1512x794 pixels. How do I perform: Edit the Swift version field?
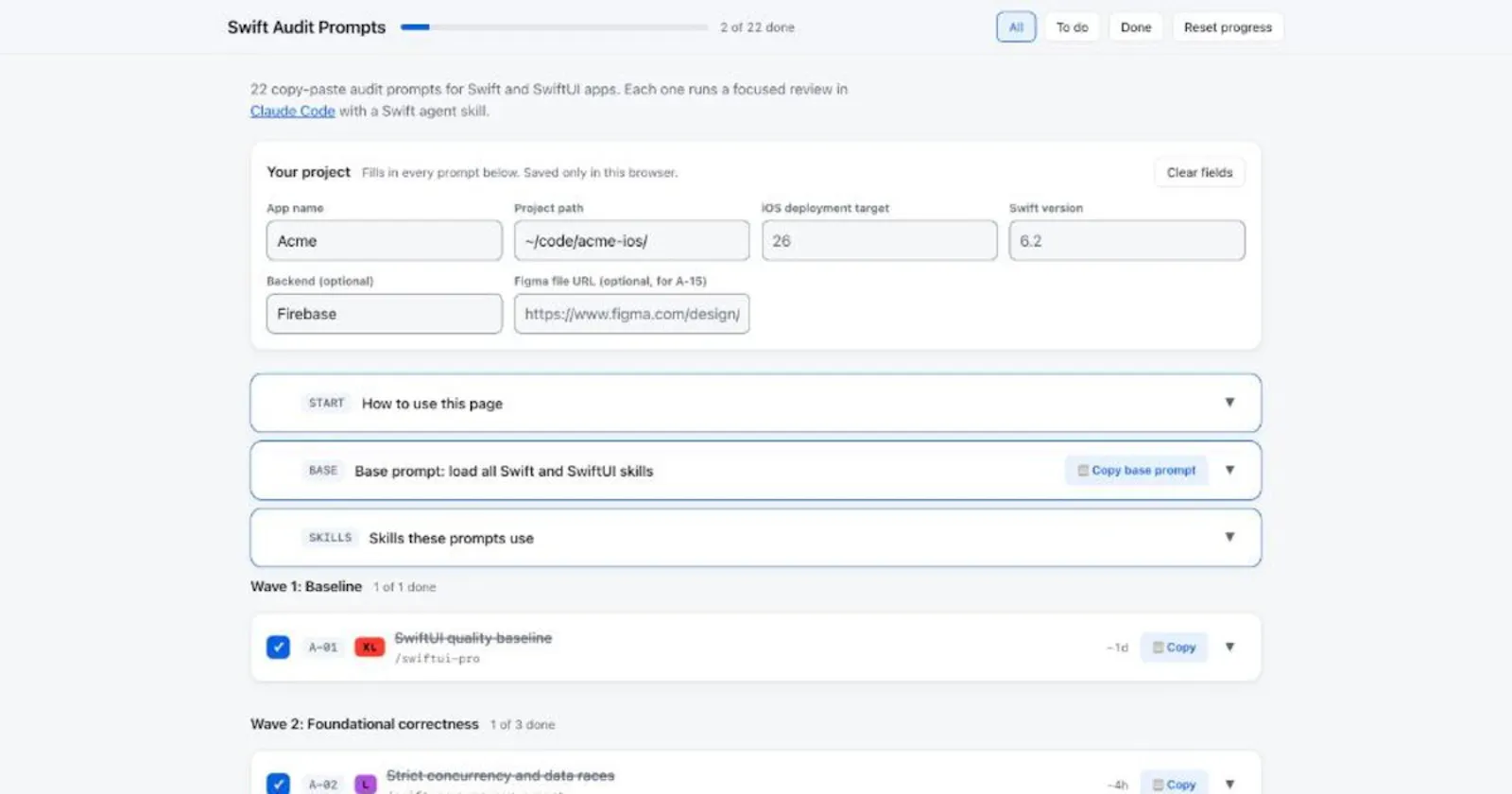click(x=1126, y=241)
